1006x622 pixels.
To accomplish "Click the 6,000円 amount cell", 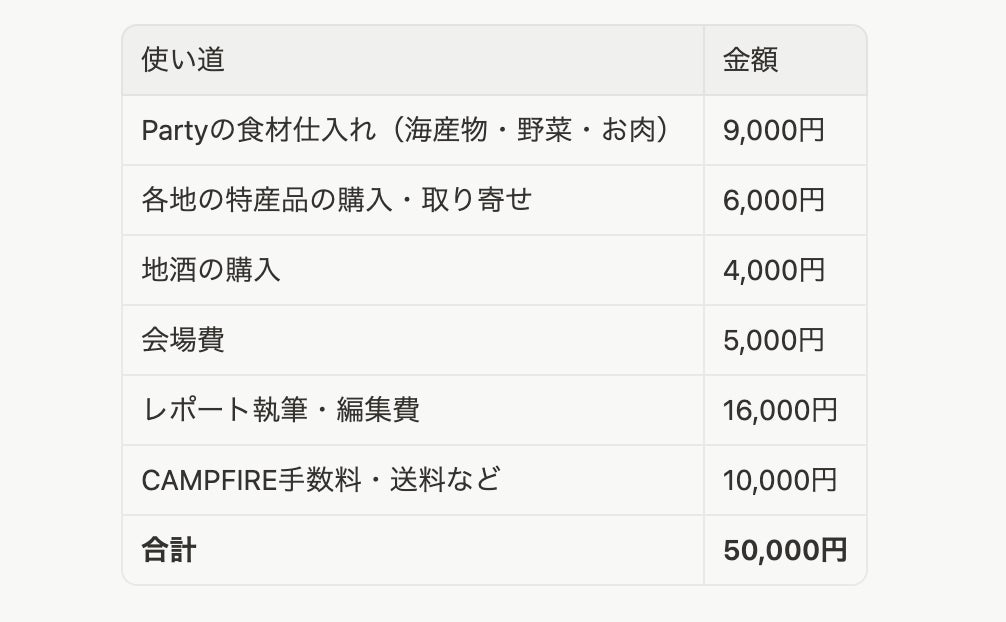I will point(773,200).
